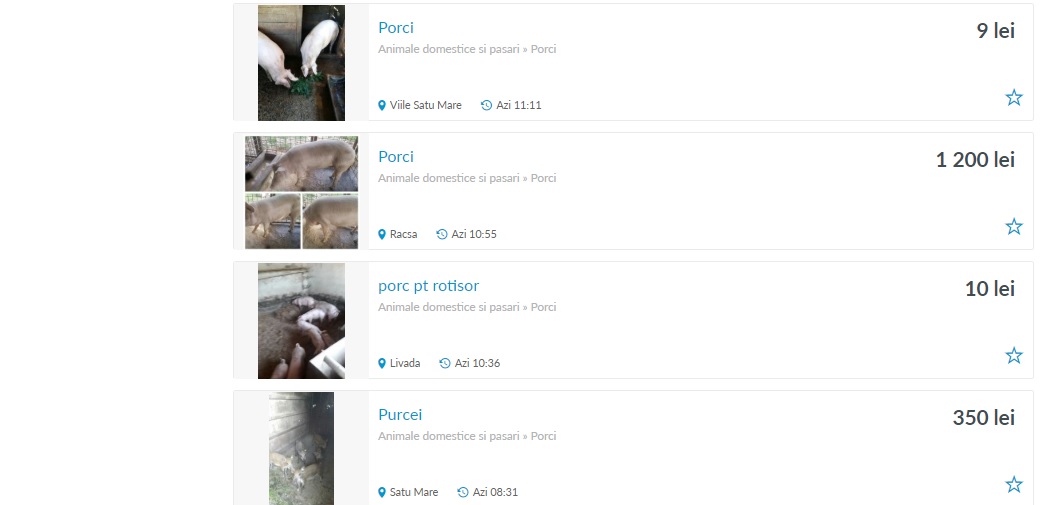Screen dimensions: 1051x505
Task: Click category text under porc pt rotisor
Action: 467,307
